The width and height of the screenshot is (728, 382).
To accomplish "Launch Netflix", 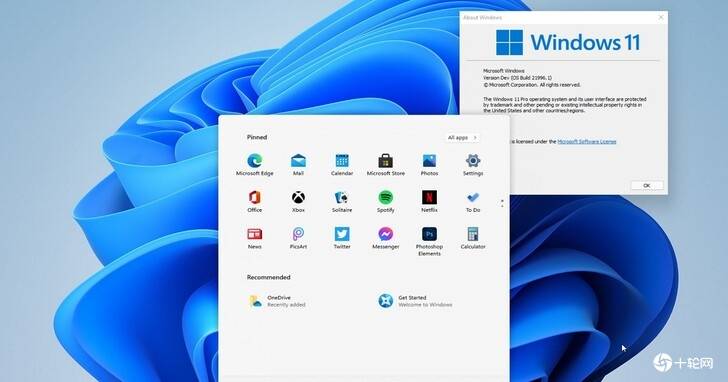I will coord(429,201).
